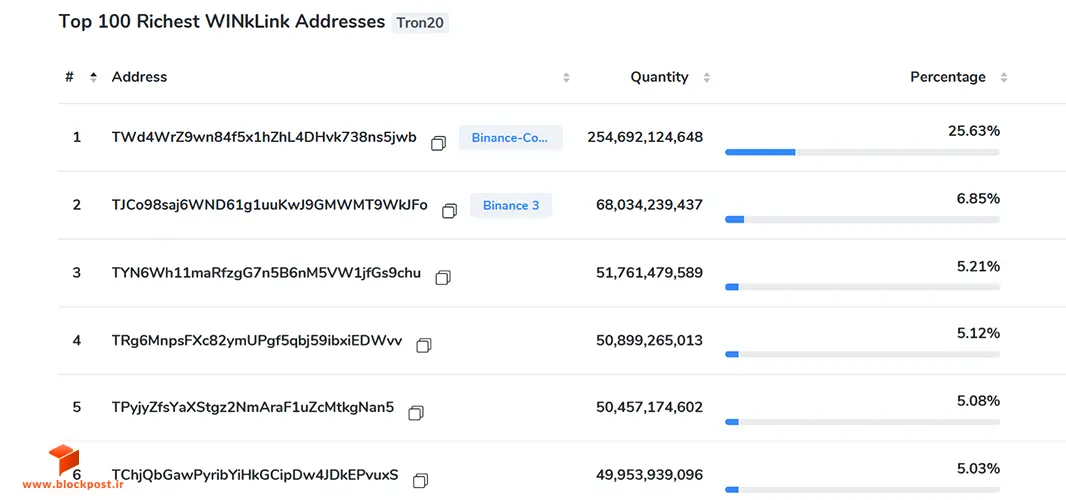Image resolution: width=1066 pixels, height=500 pixels.
Task: Copy address of rank 2 holder
Action: click(449, 211)
